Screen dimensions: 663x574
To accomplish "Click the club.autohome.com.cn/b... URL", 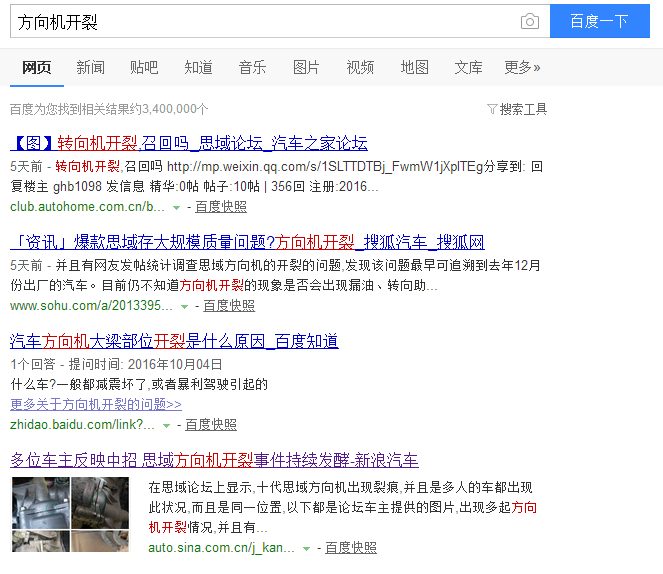I will [x=87, y=207].
